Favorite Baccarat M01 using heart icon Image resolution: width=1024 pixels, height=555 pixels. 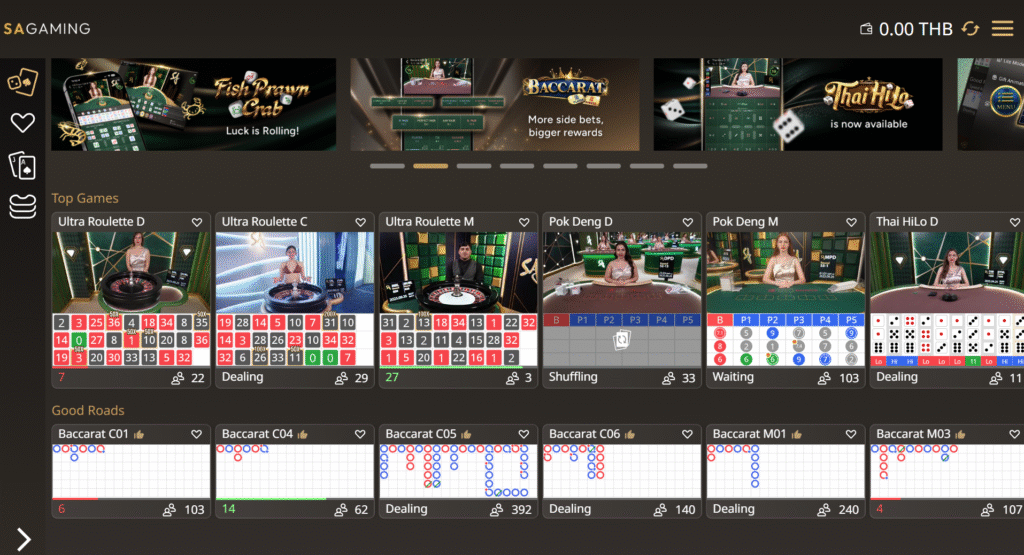click(852, 434)
